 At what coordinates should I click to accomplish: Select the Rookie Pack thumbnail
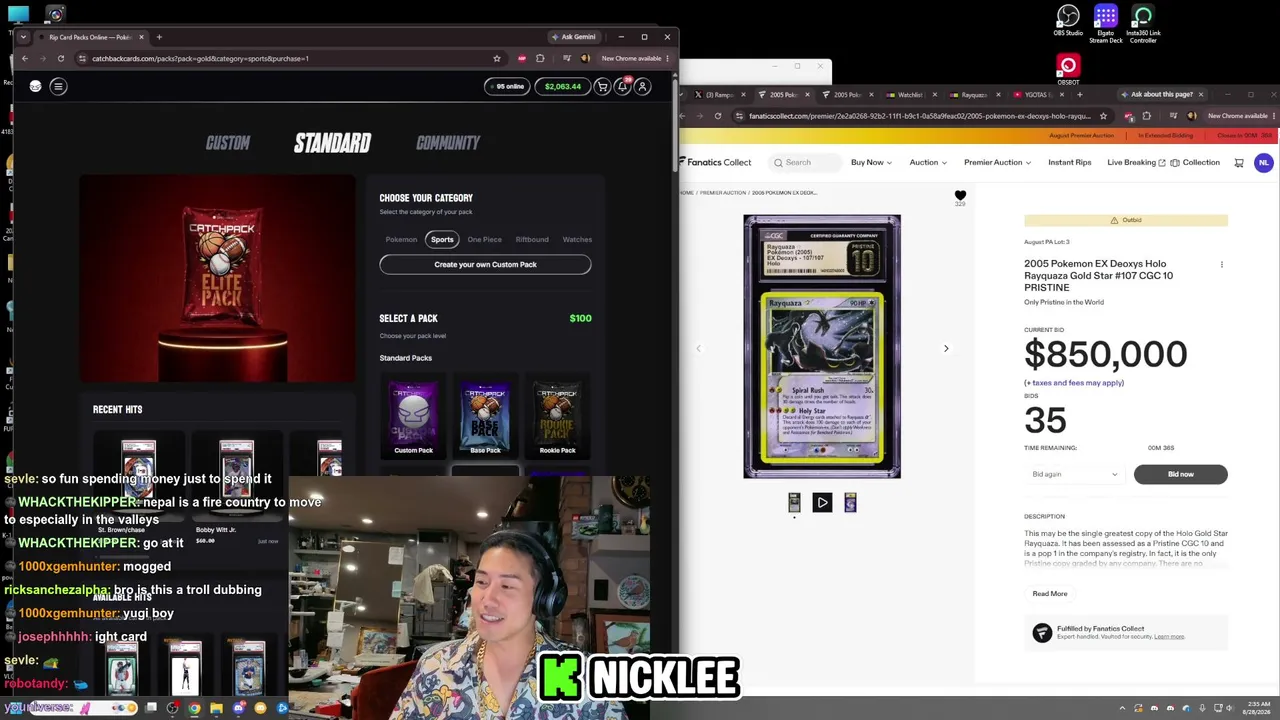click(x=557, y=418)
